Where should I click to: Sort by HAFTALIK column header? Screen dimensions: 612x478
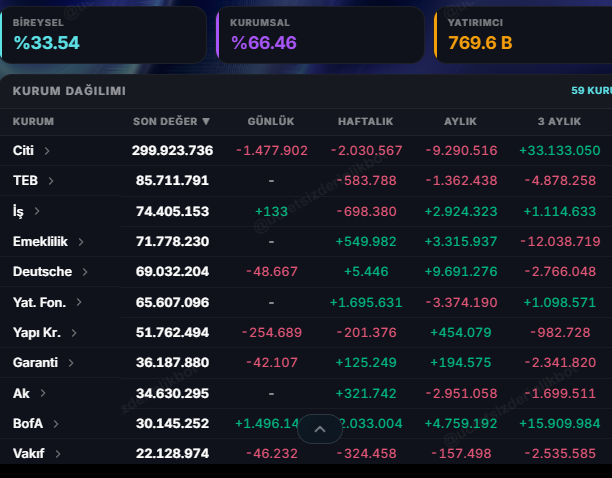click(365, 121)
